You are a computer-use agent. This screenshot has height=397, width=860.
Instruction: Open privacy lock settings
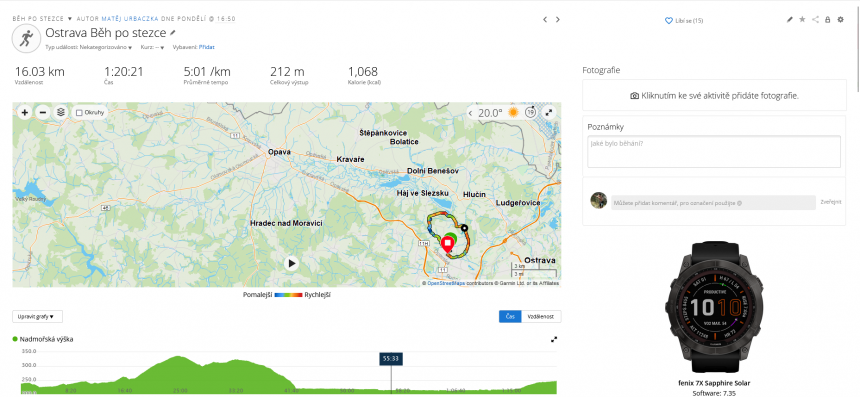click(828, 20)
